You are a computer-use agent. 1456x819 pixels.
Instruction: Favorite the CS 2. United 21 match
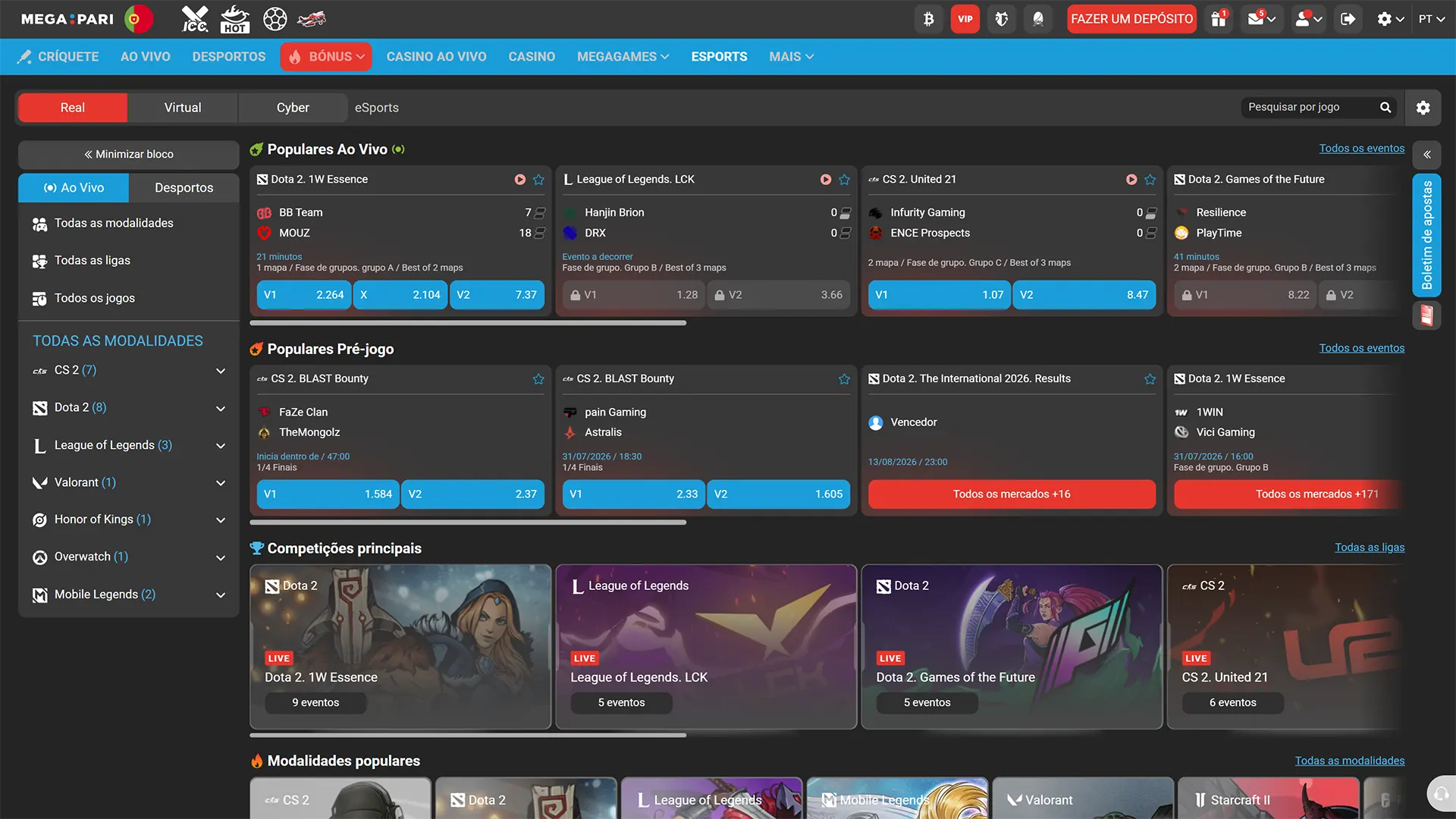coord(1150,180)
